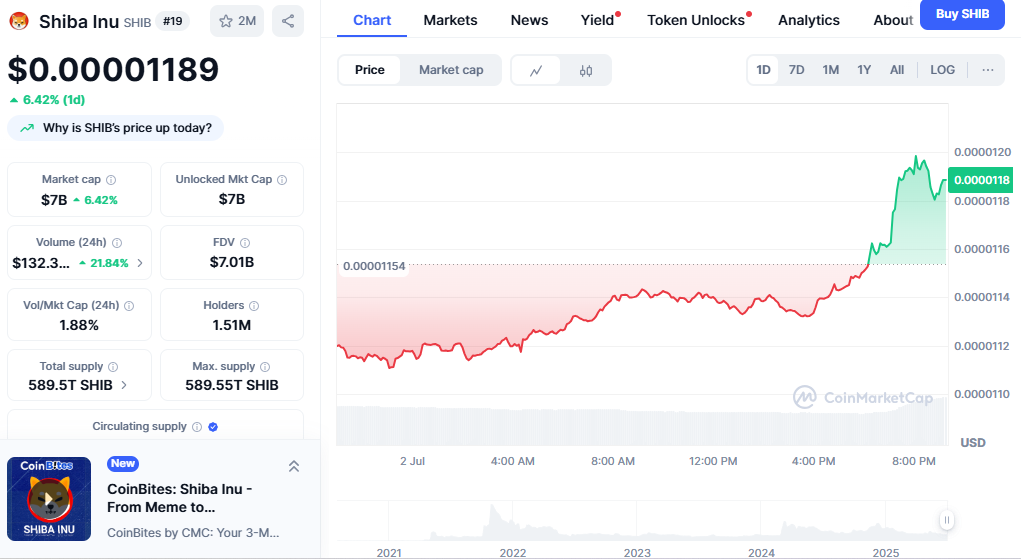Toggle LOG scale on chart
The width and height of the screenshot is (1021, 559).
pos(942,70)
